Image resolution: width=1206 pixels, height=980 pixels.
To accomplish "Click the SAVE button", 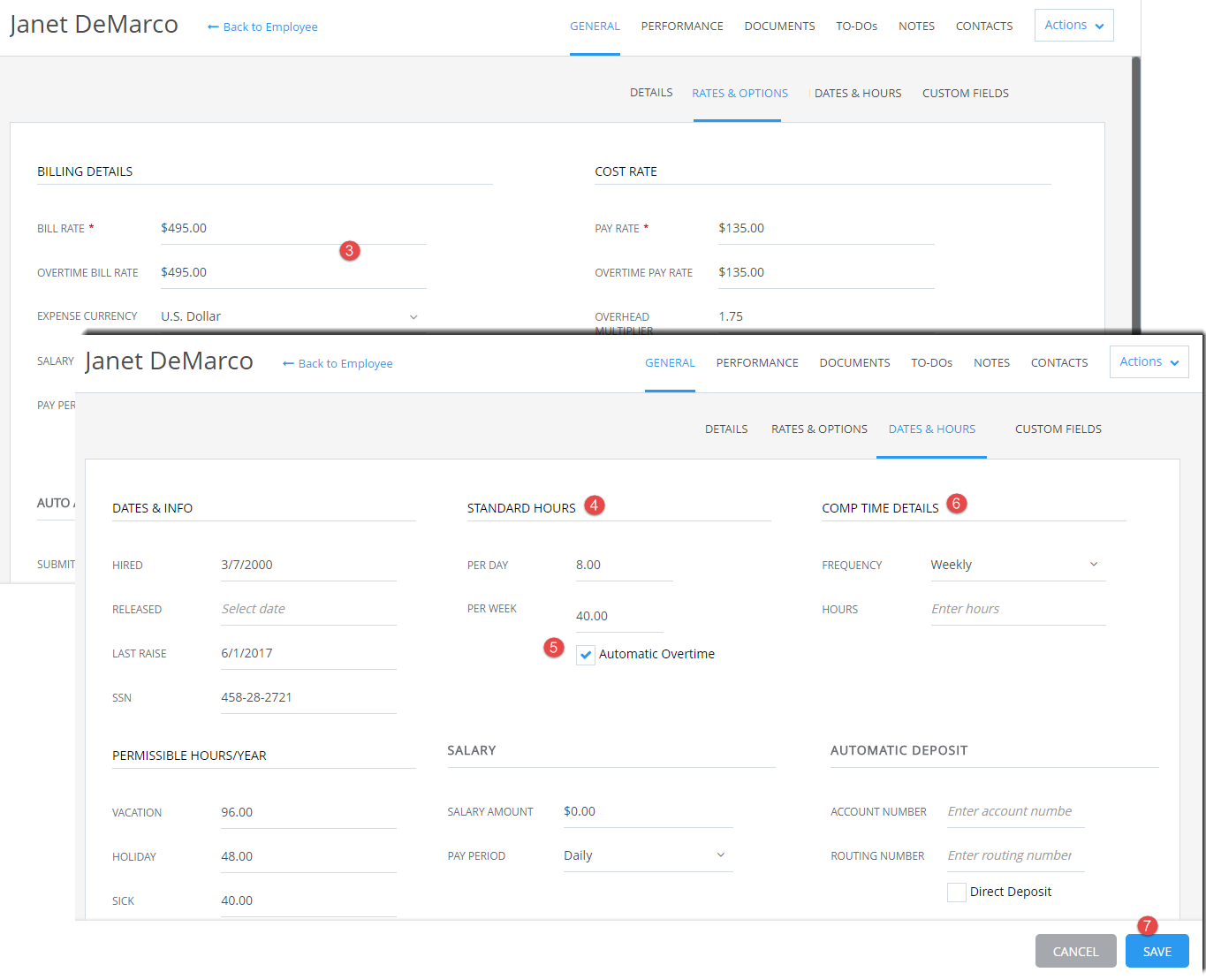I will pos(1157,952).
